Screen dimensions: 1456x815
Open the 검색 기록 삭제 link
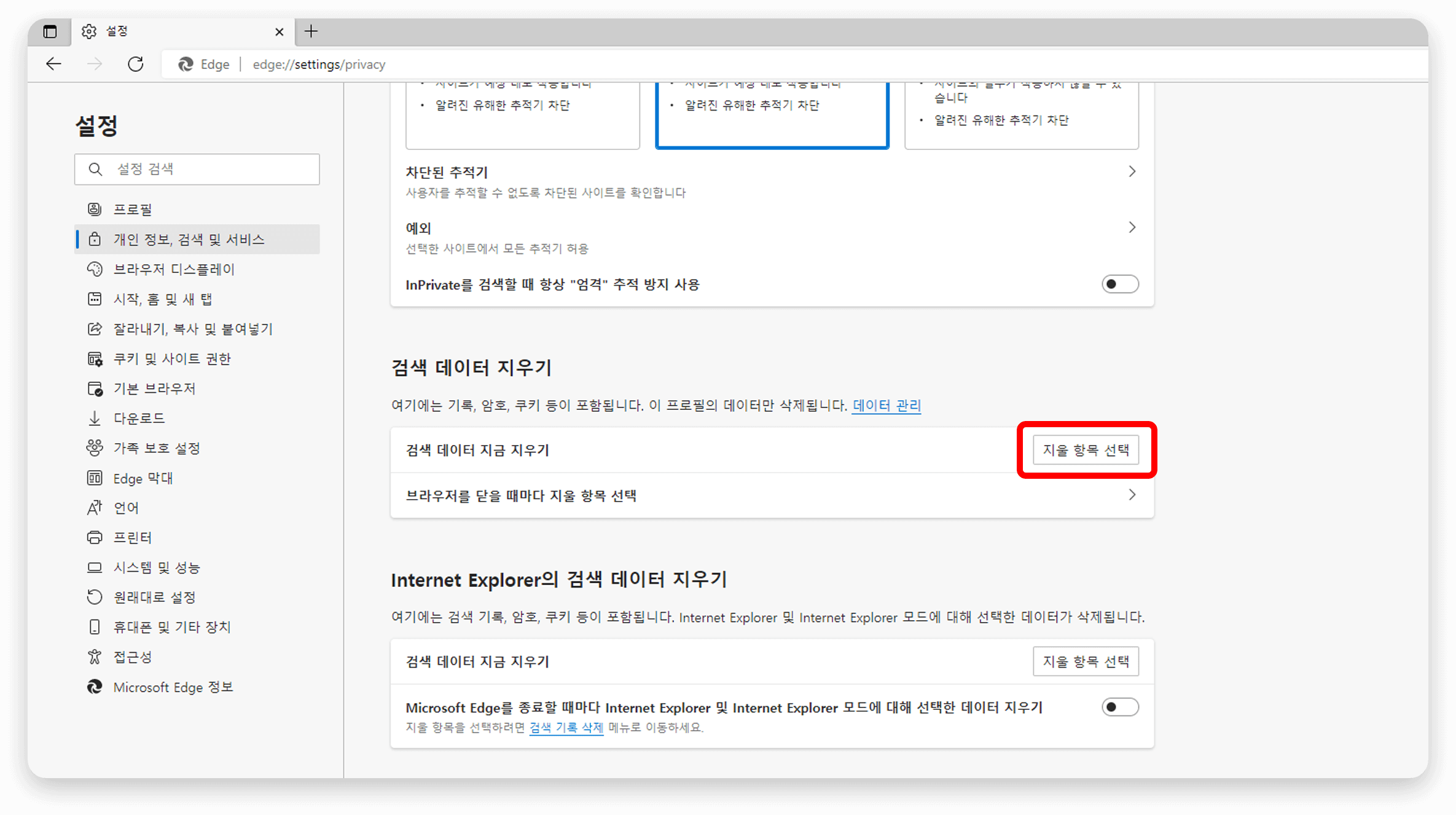[566, 727]
